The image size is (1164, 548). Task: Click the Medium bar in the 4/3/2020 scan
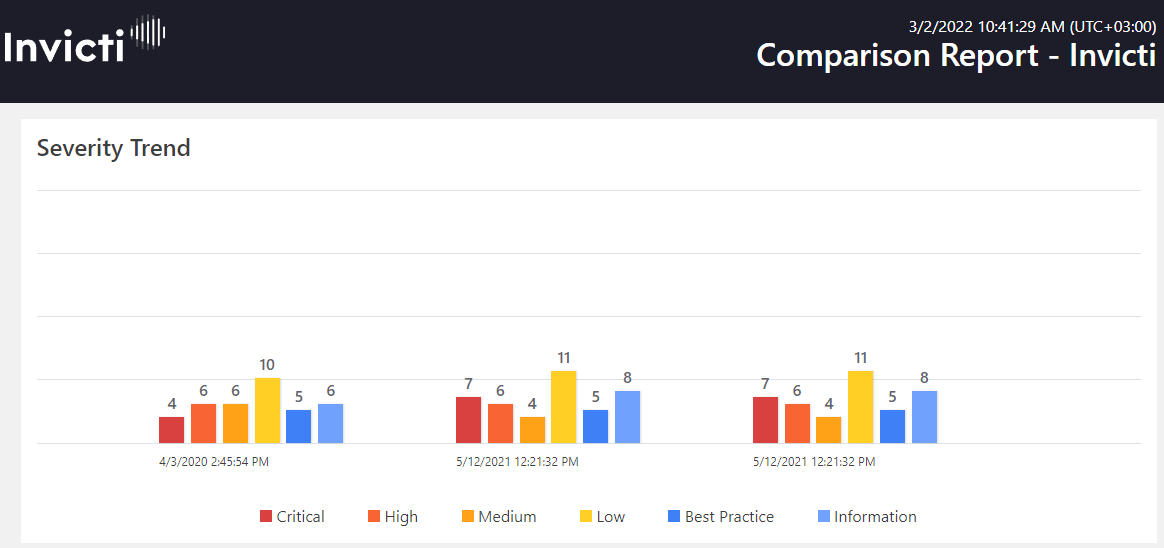[x=235, y=423]
